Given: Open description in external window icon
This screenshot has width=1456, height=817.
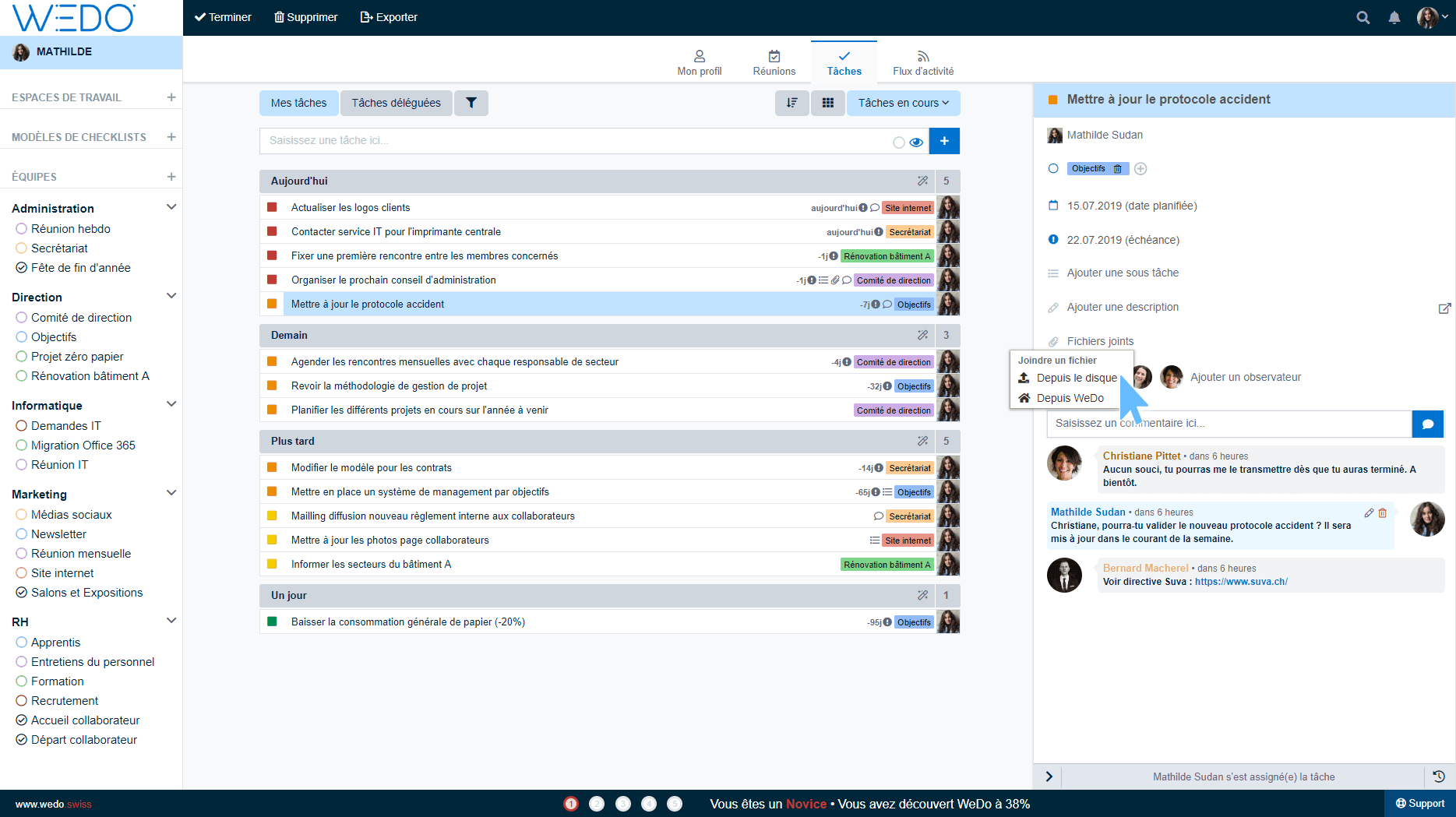Looking at the screenshot, I should pyautogui.click(x=1444, y=308).
